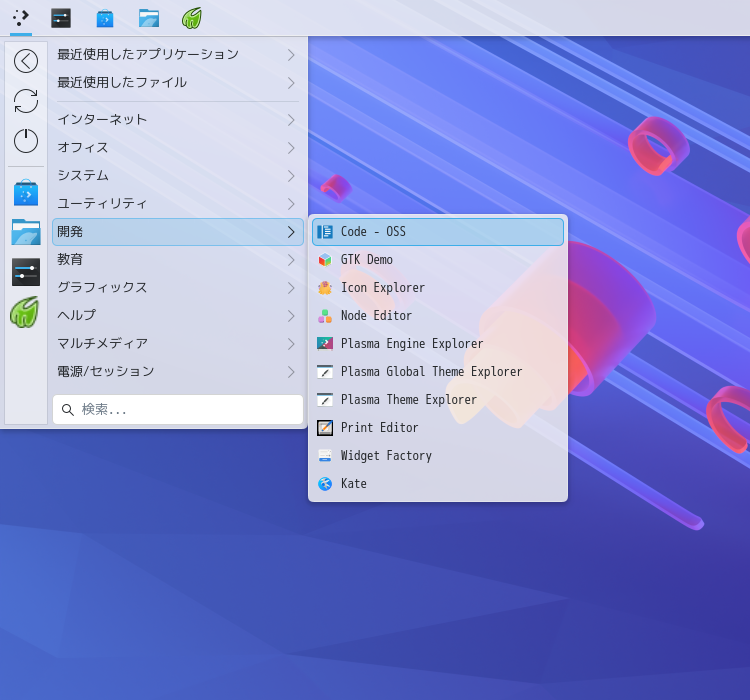750x700 pixels.
Task: Launch Widget Factory
Action: tap(386, 456)
